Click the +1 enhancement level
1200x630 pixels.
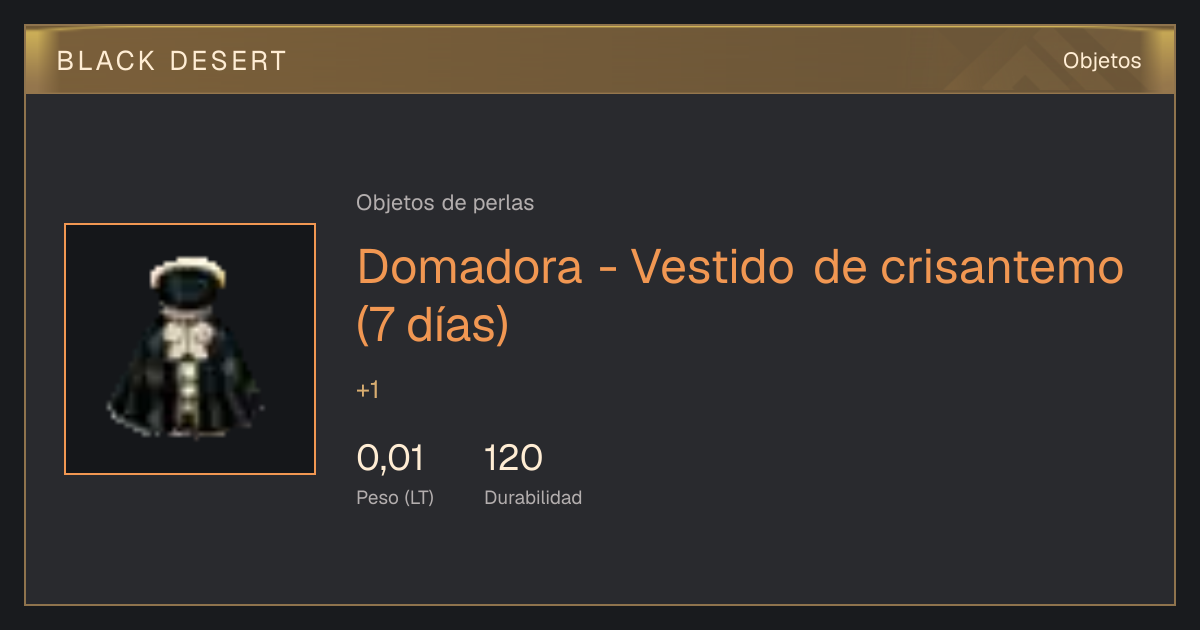(x=367, y=391)
